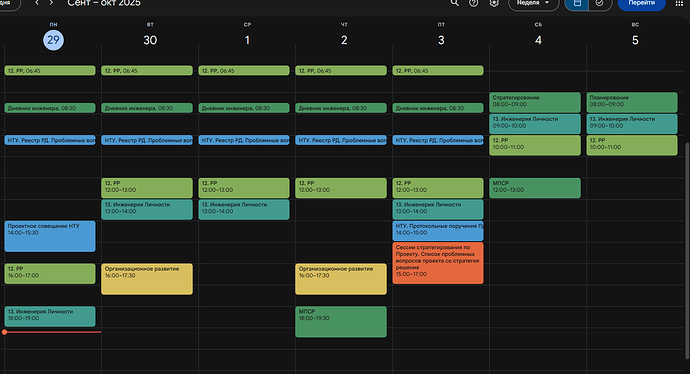Go to the next week arrow
690x374 pixels.
pos(51,3)
